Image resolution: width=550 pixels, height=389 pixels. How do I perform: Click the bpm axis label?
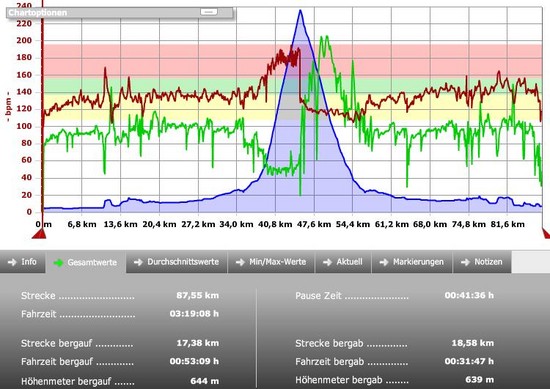pos(8,107)
